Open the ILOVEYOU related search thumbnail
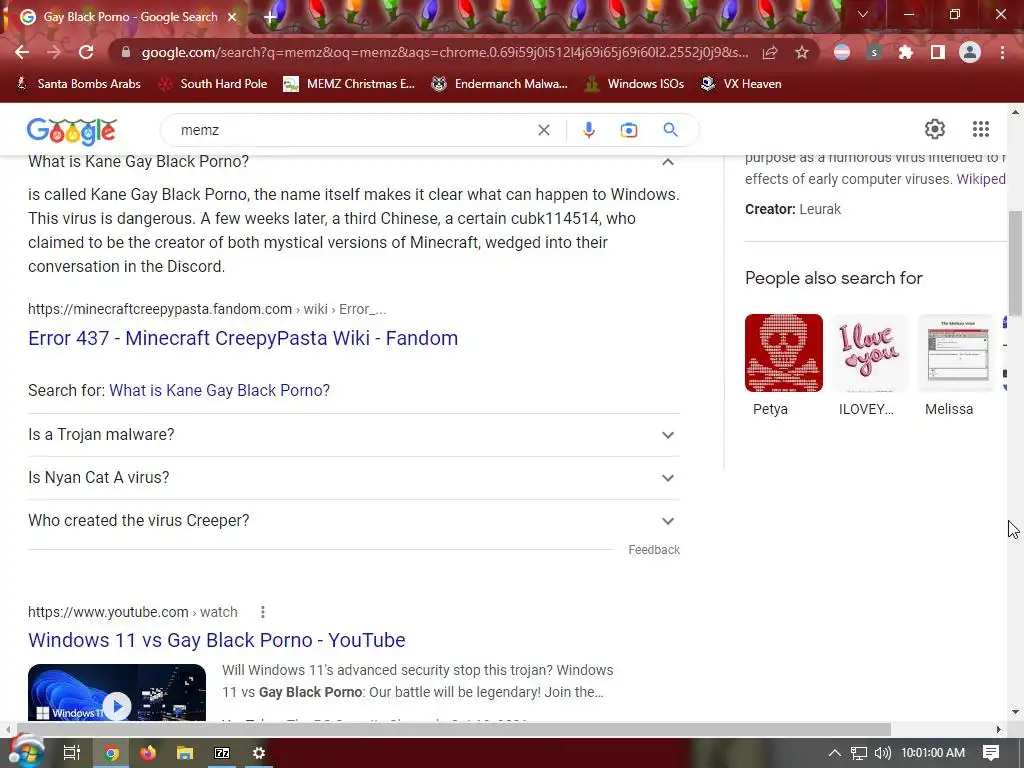The image size is (1024, 768). point(870,353)
